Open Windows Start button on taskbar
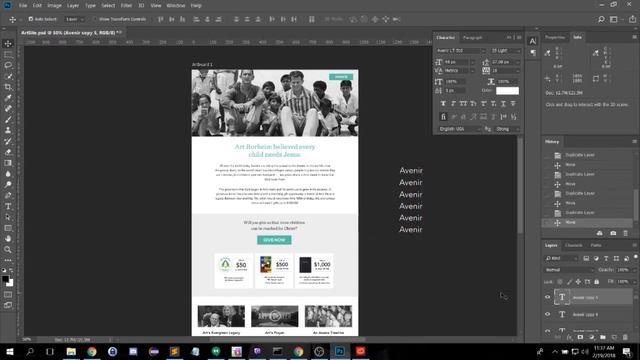The height and width of the screenshot is (360, 640). tap(9, 351)
